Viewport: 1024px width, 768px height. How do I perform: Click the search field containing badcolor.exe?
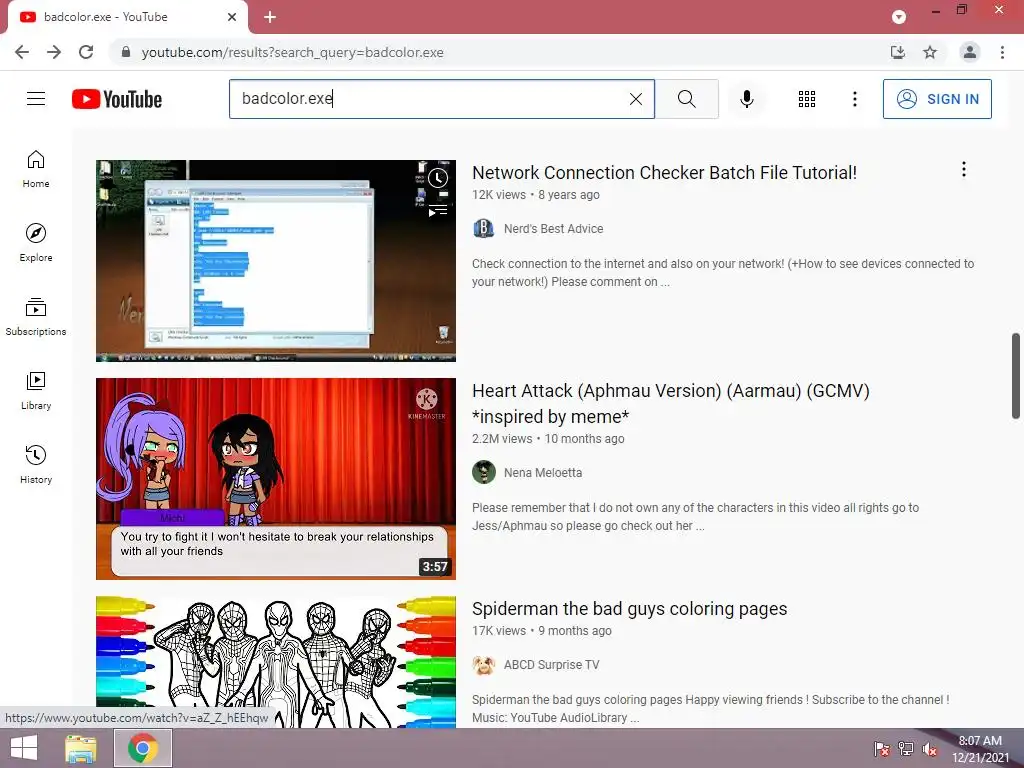tap(431, 99)
